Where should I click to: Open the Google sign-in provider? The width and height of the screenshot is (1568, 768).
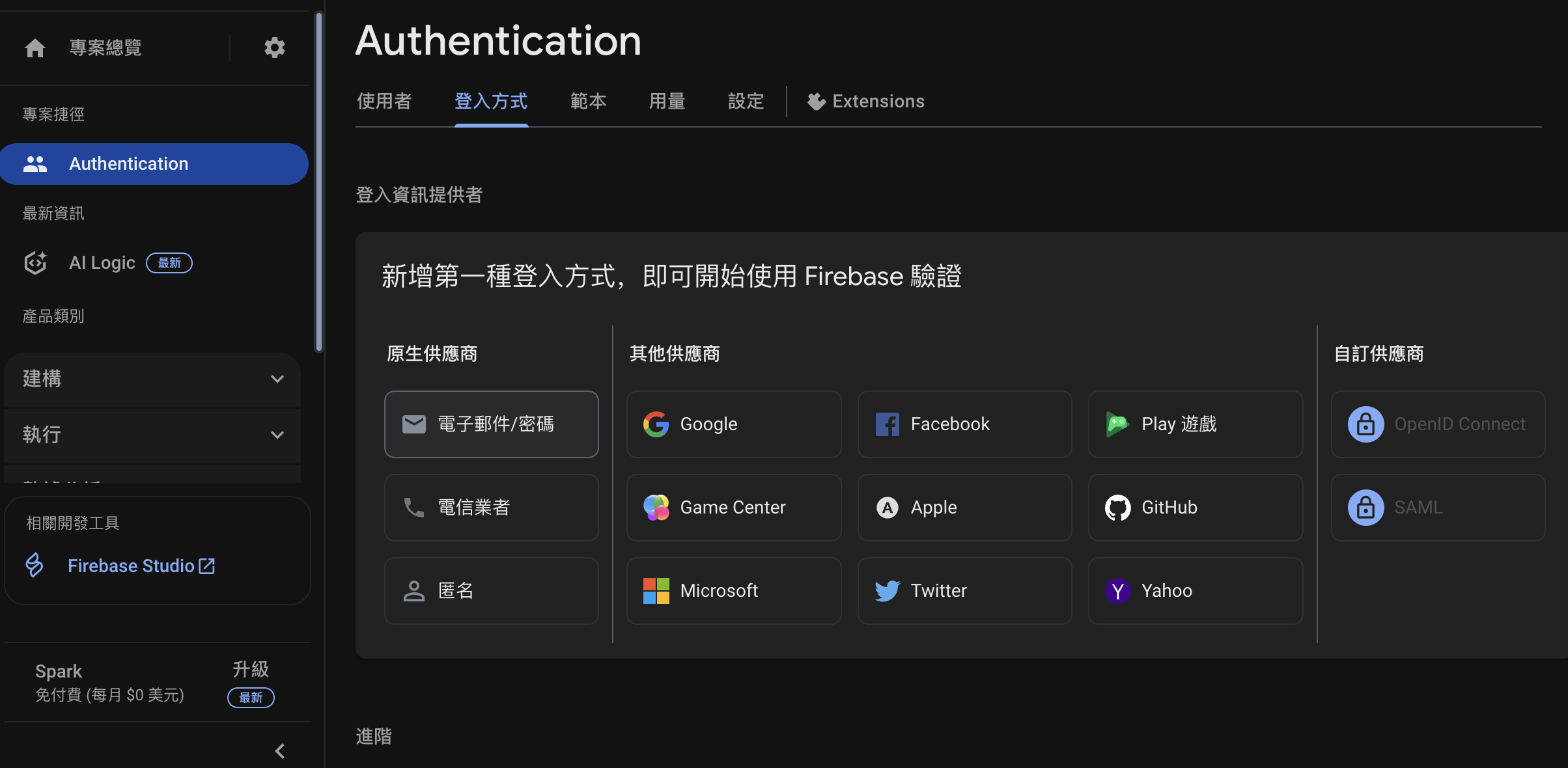[733, 424]
